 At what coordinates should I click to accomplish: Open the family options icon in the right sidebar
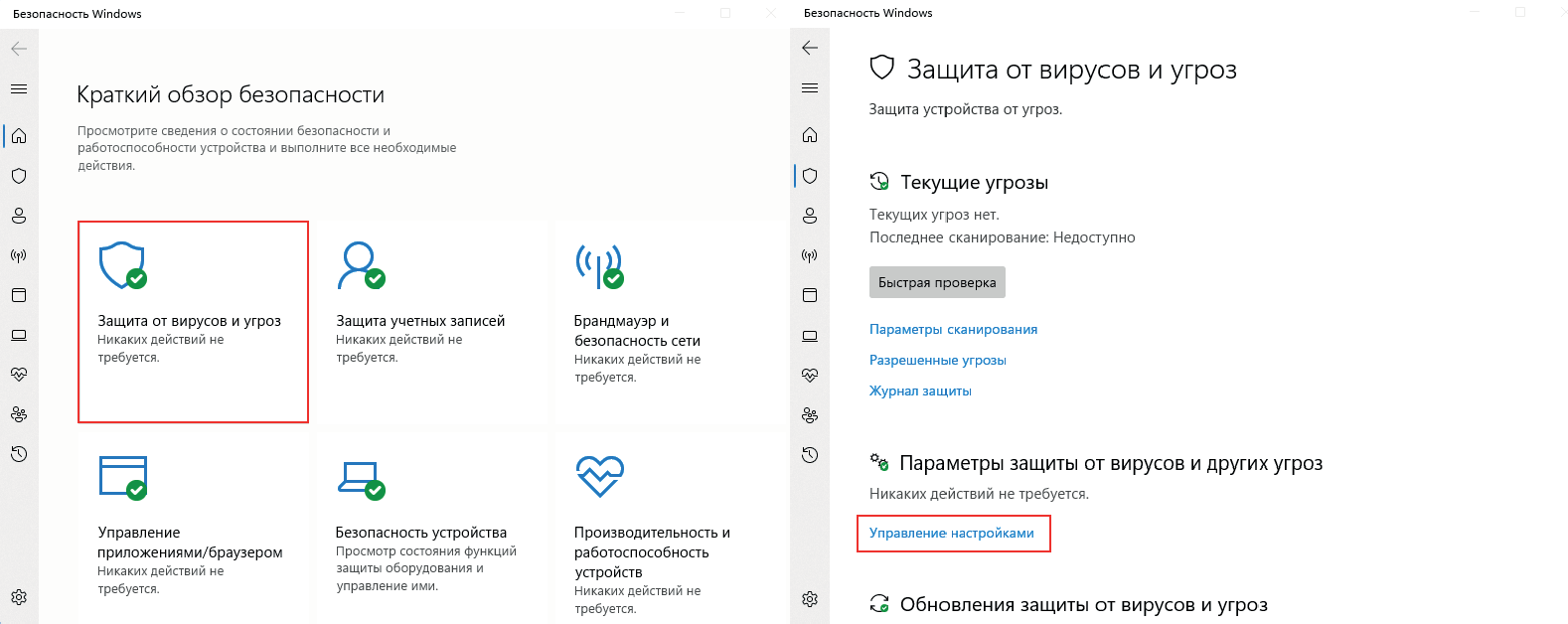[x=810, y=415]
